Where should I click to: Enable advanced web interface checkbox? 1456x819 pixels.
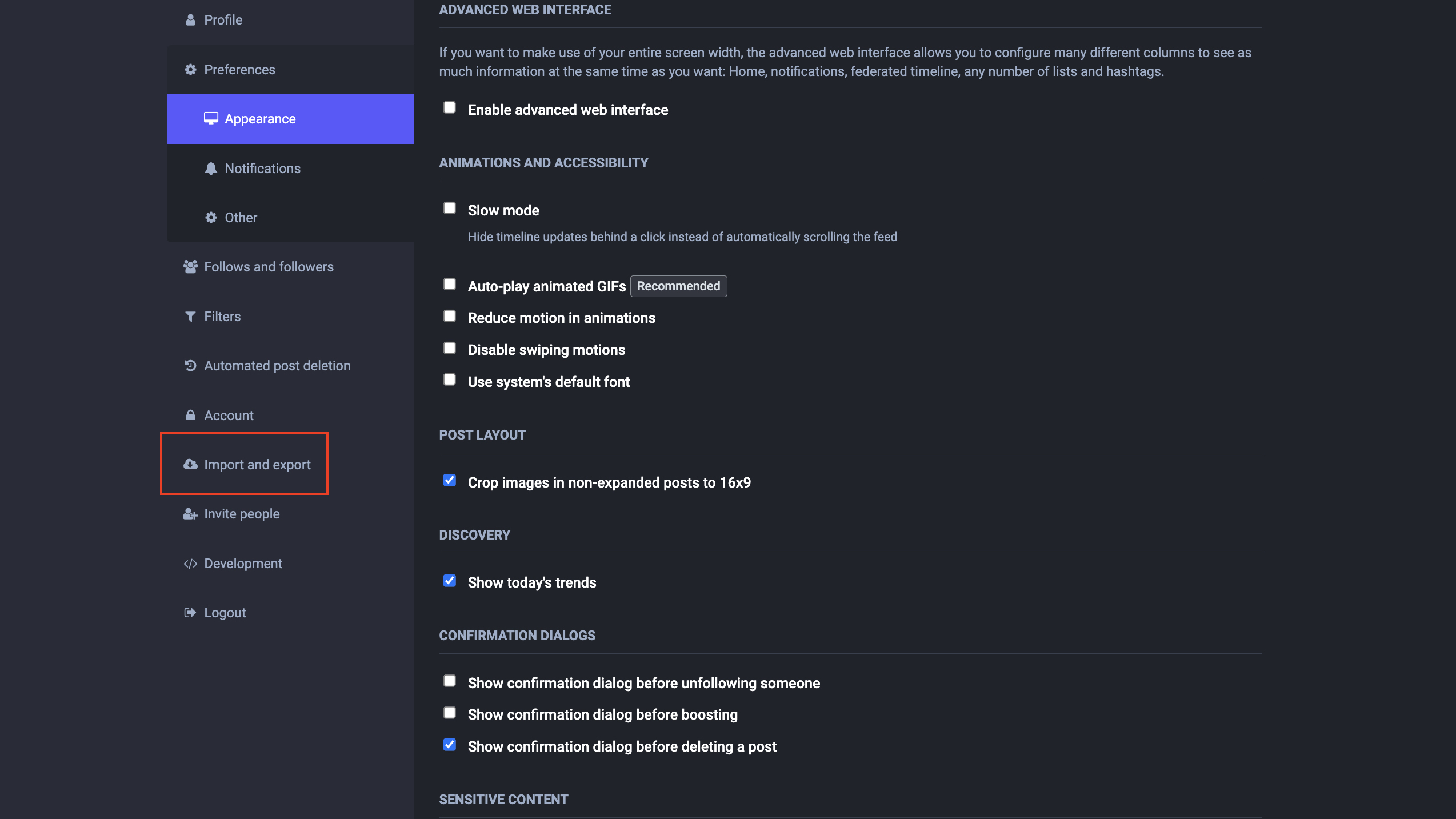tap(450, 108)
